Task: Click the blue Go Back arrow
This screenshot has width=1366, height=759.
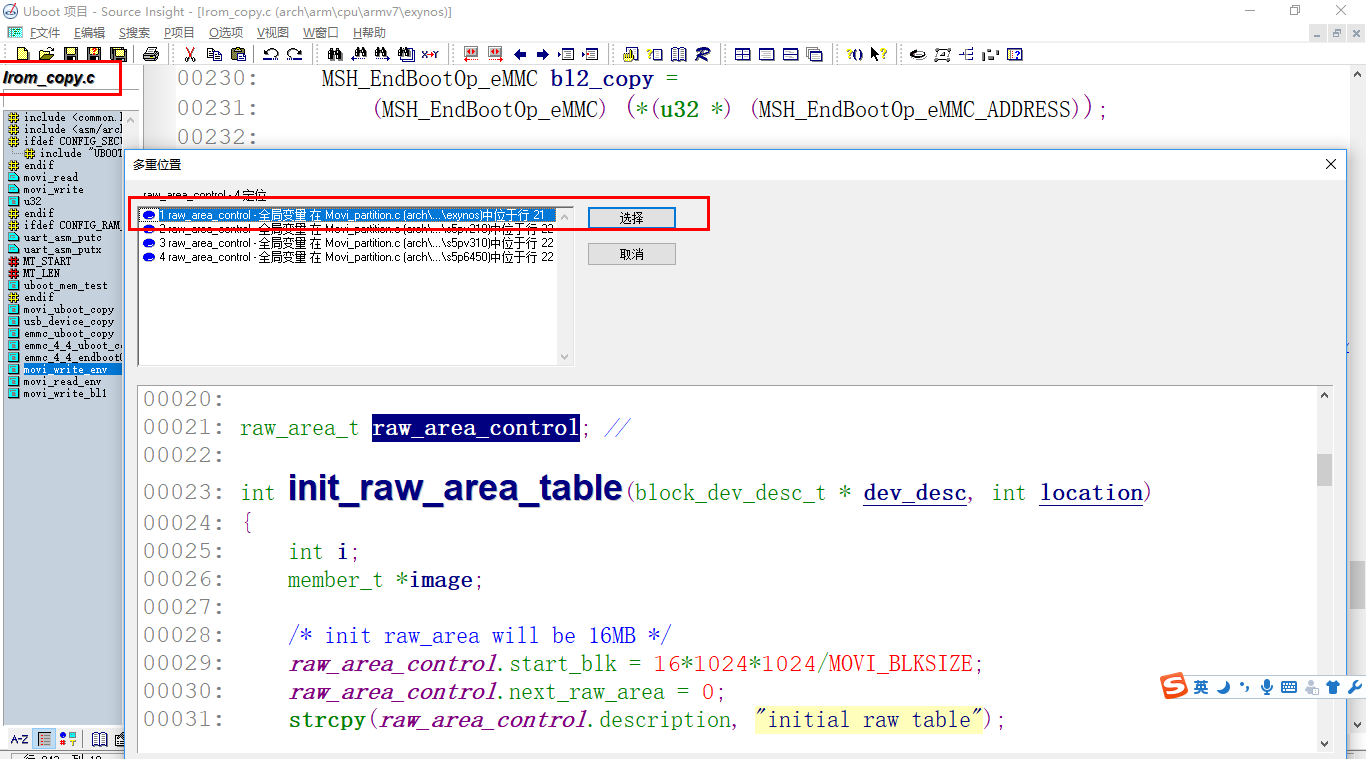Action: pyautogui.click(x=520, y=54)
